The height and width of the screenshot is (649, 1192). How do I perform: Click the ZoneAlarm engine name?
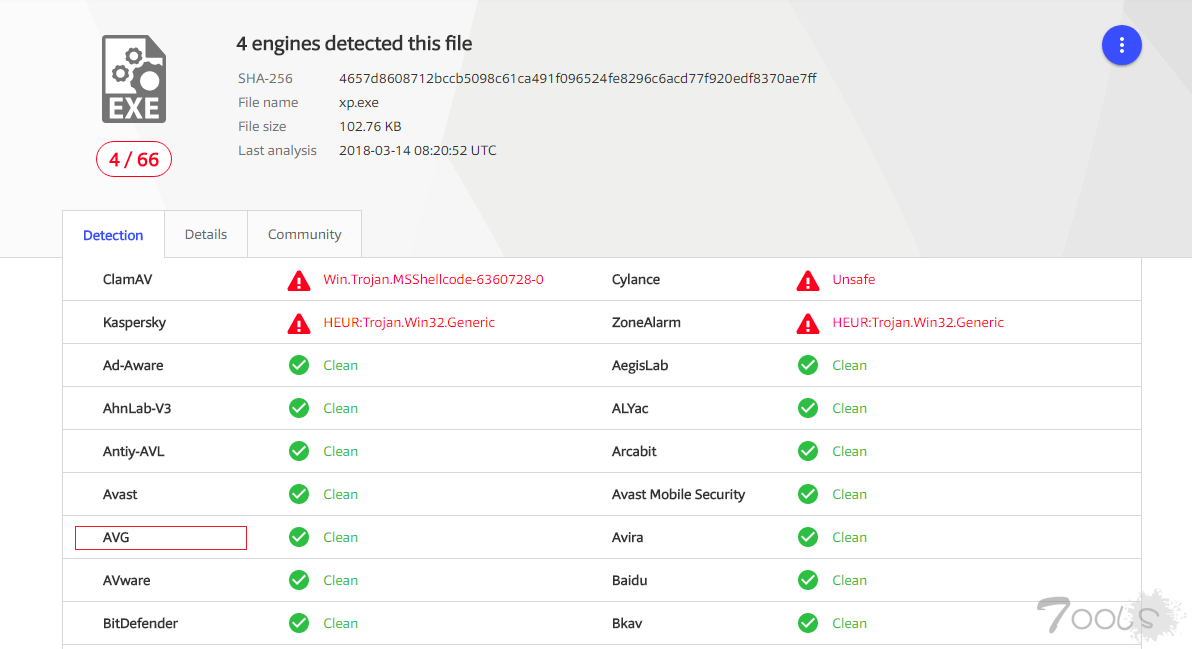[646, 322]
